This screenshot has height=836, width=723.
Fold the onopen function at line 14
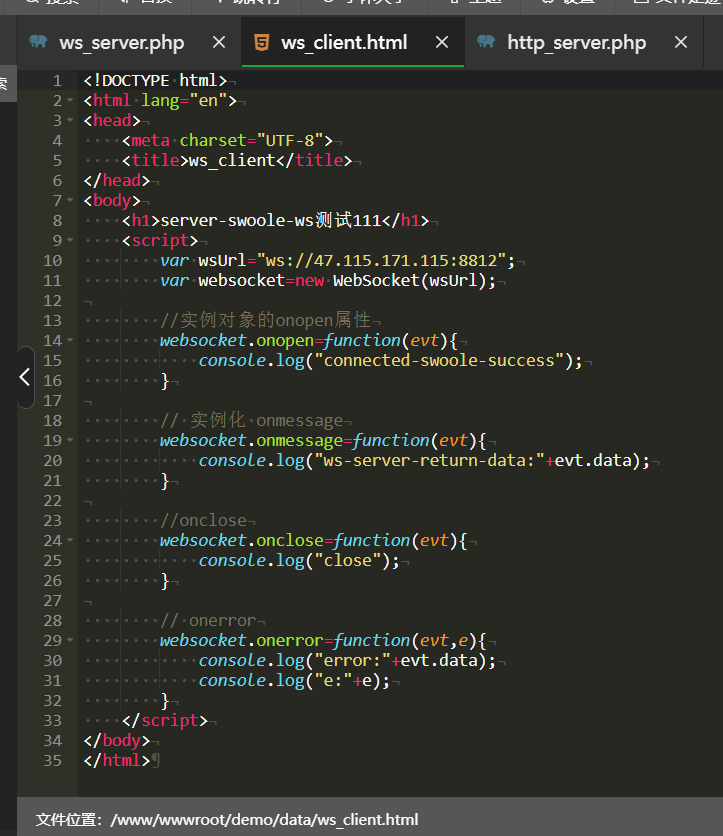click(70, 340)
